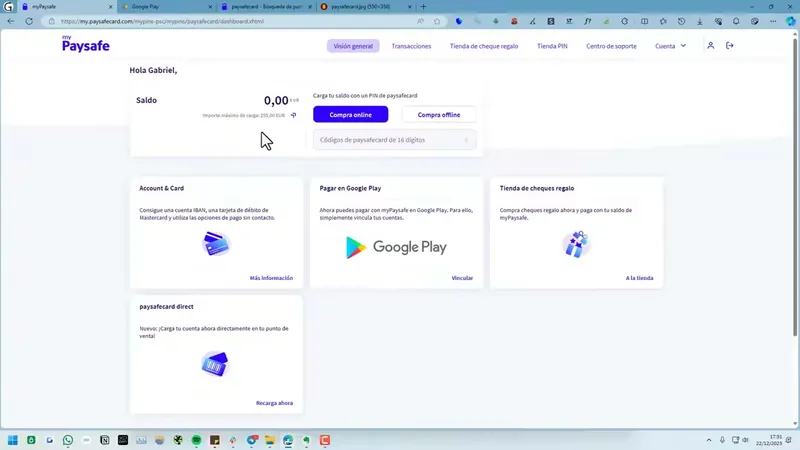Open a new browser tab

[423, 7]
